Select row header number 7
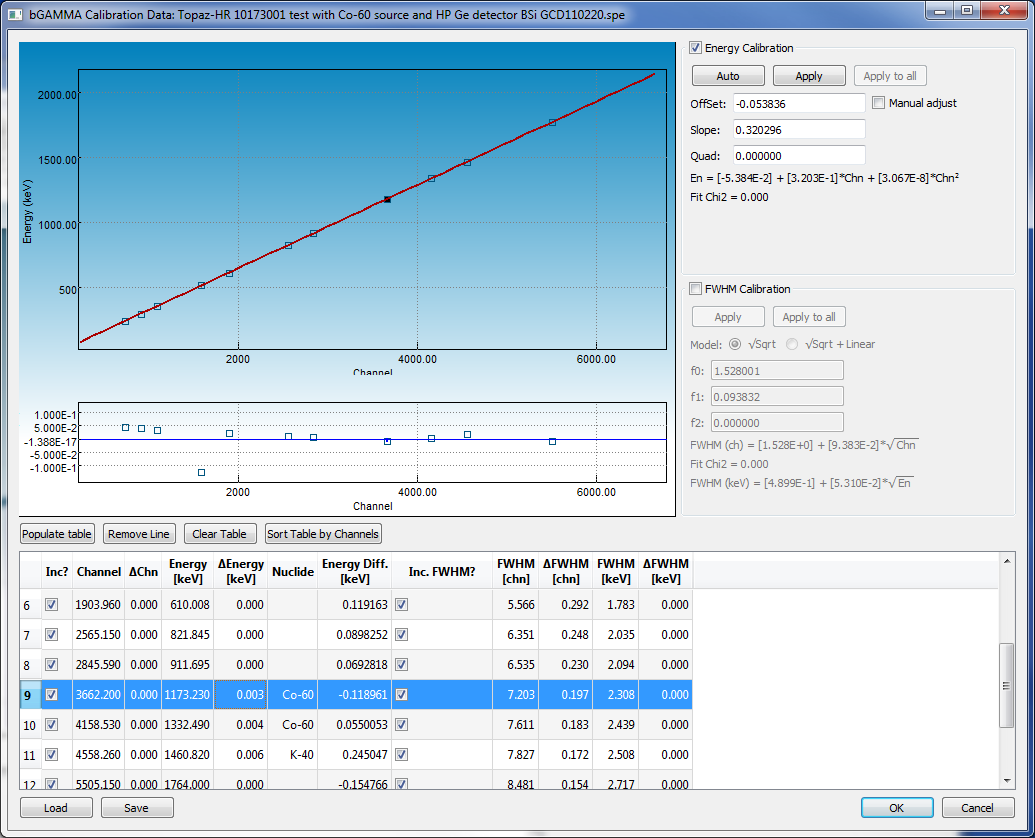Screen dimensions: 1035x838 [x=30, y=635]
